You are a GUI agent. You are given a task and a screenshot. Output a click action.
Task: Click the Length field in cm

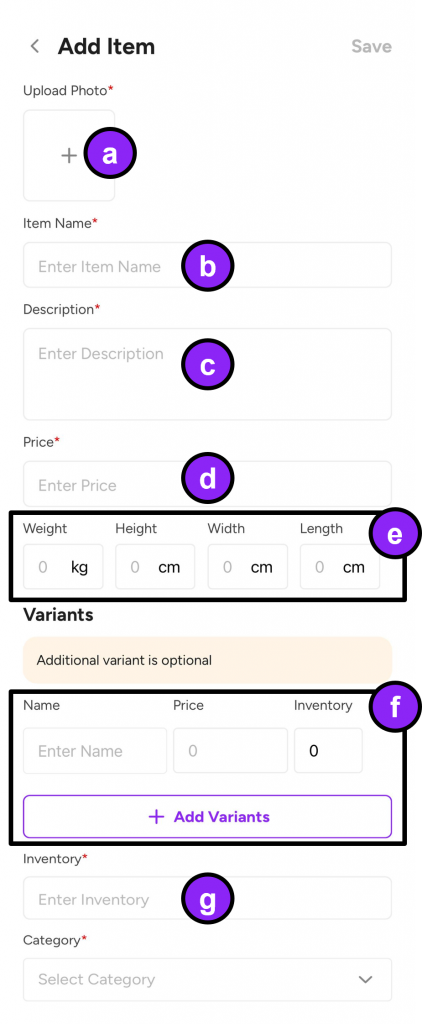pyautogui.click(x=340, y=567)
